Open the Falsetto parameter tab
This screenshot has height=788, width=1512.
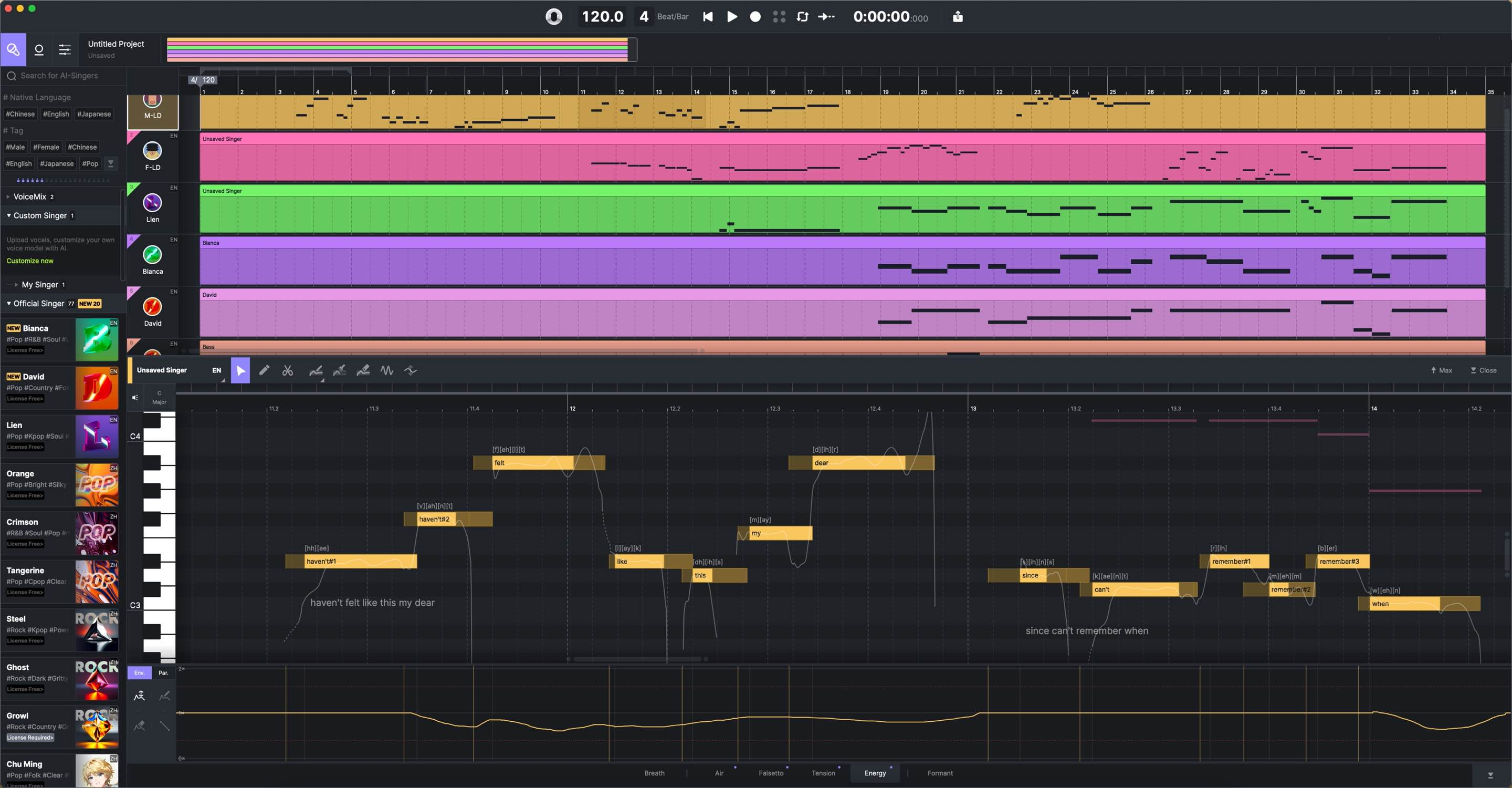coord(771,773)
